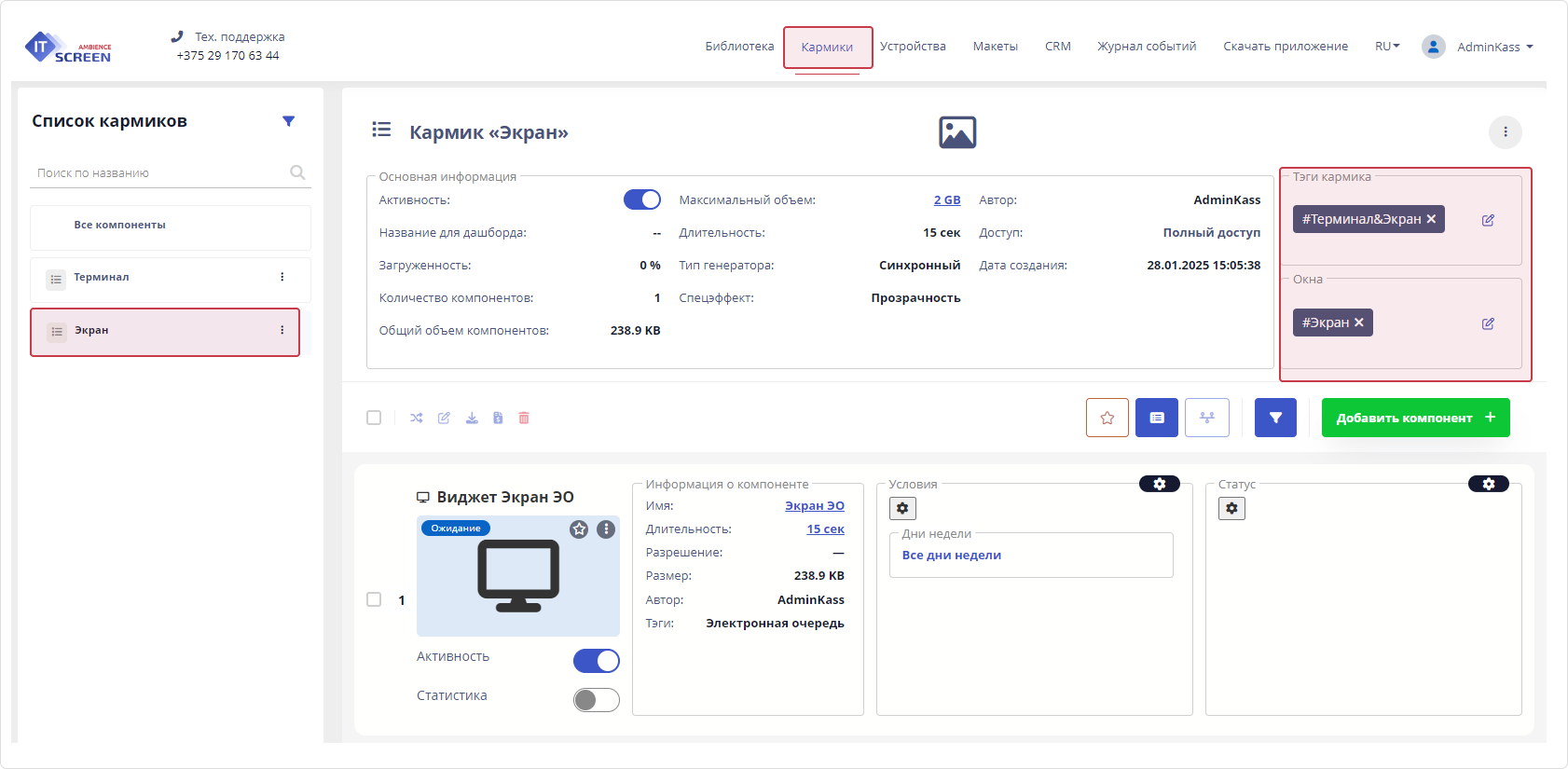The width and height of the screenshot is (1568, 769).
Task: Click the star favorites button
Action: coord(1107,418)
